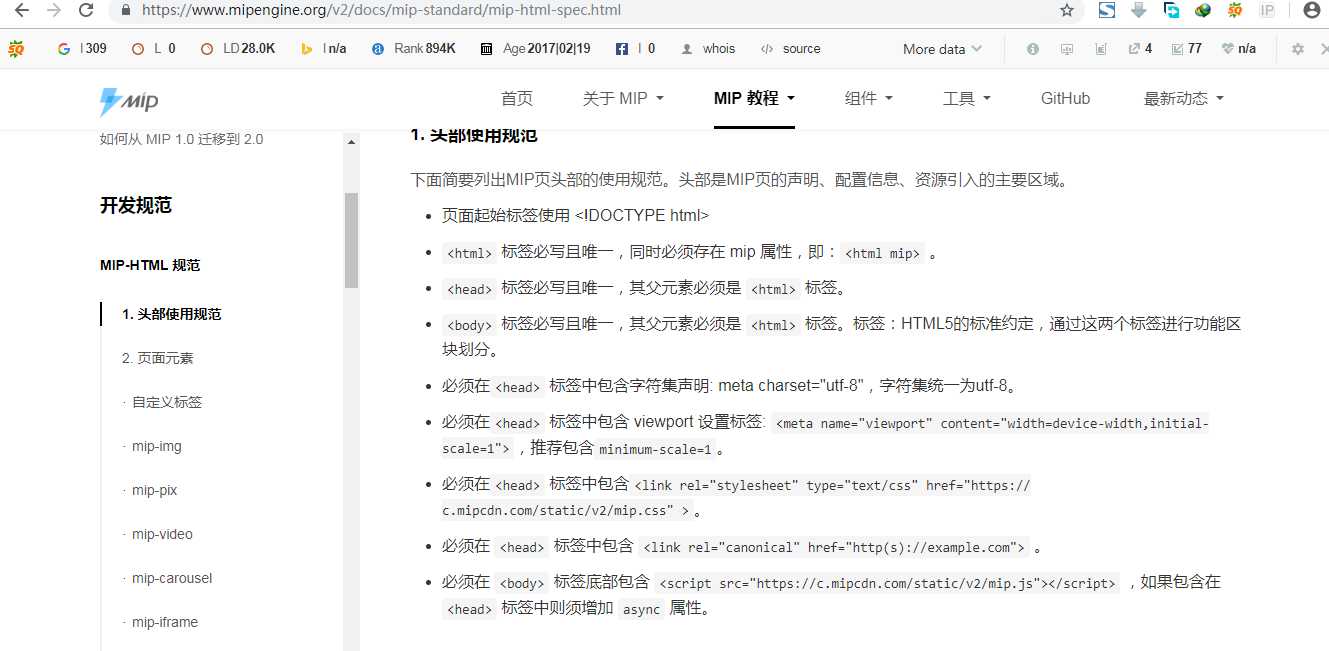
Task: Click the SEMrush L 0 parameter
Action: [153, 48]
